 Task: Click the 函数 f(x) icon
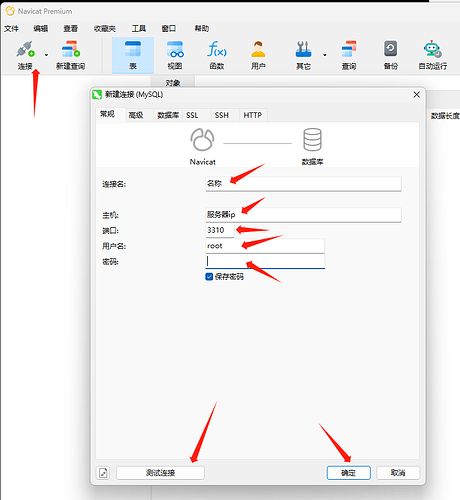[x=217, y=50]
